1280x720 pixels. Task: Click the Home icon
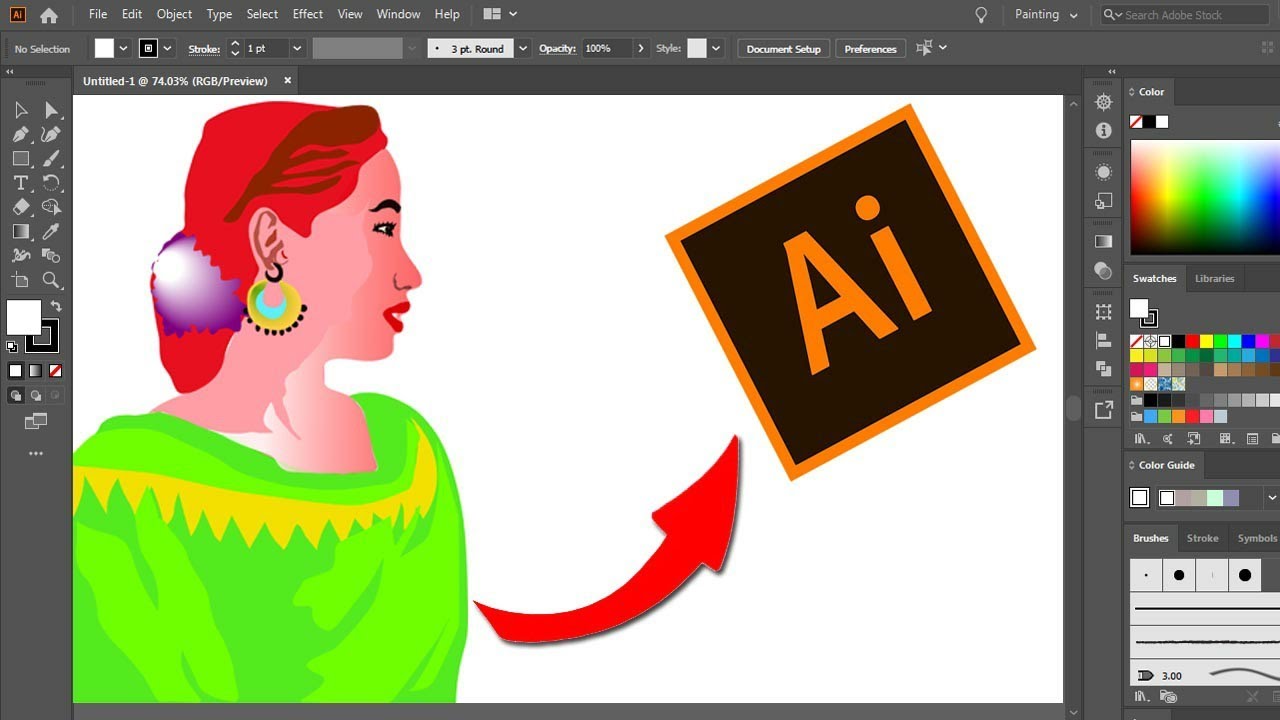48,15
